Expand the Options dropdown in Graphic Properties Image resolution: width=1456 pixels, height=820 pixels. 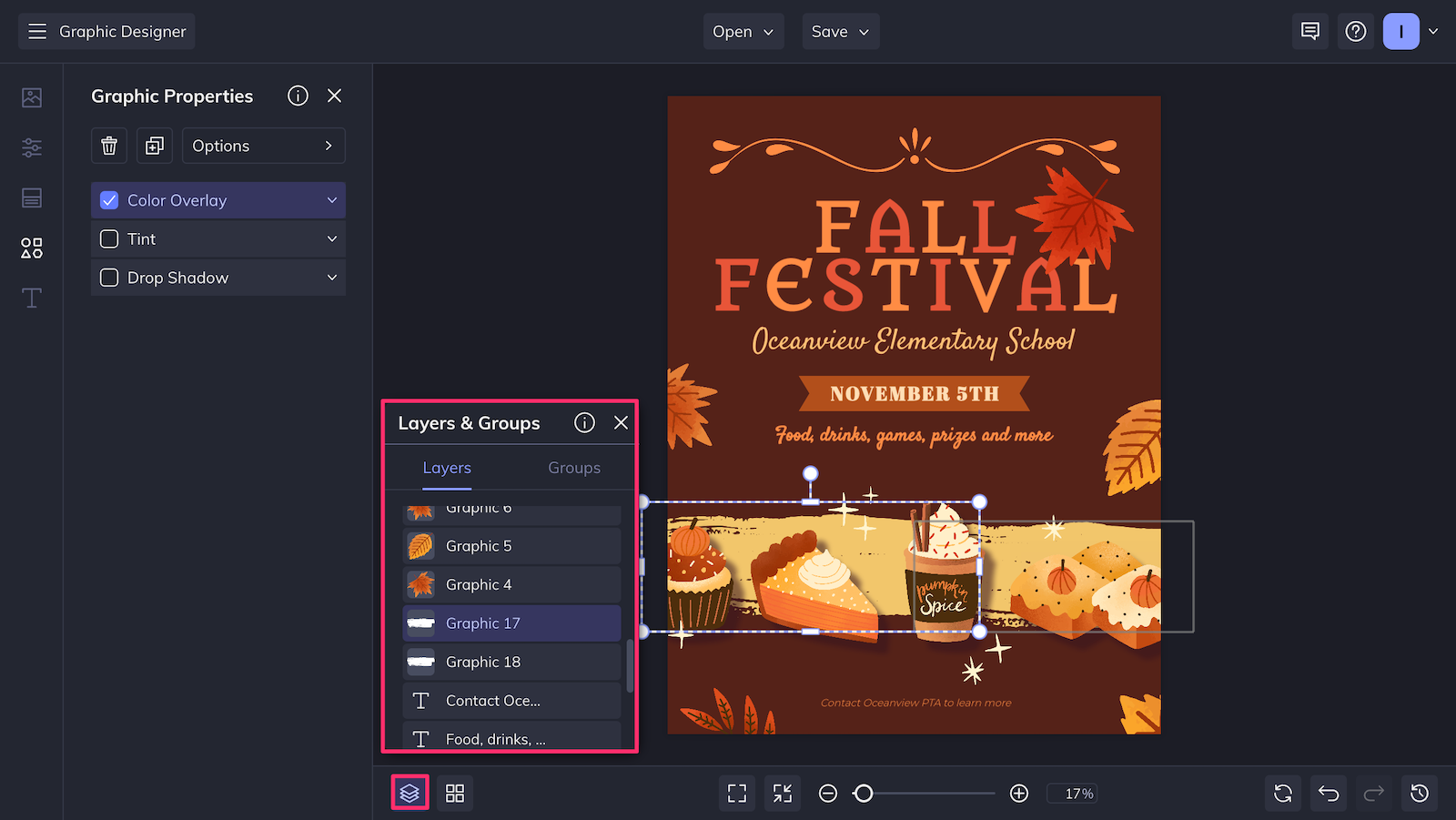[263, 146]
